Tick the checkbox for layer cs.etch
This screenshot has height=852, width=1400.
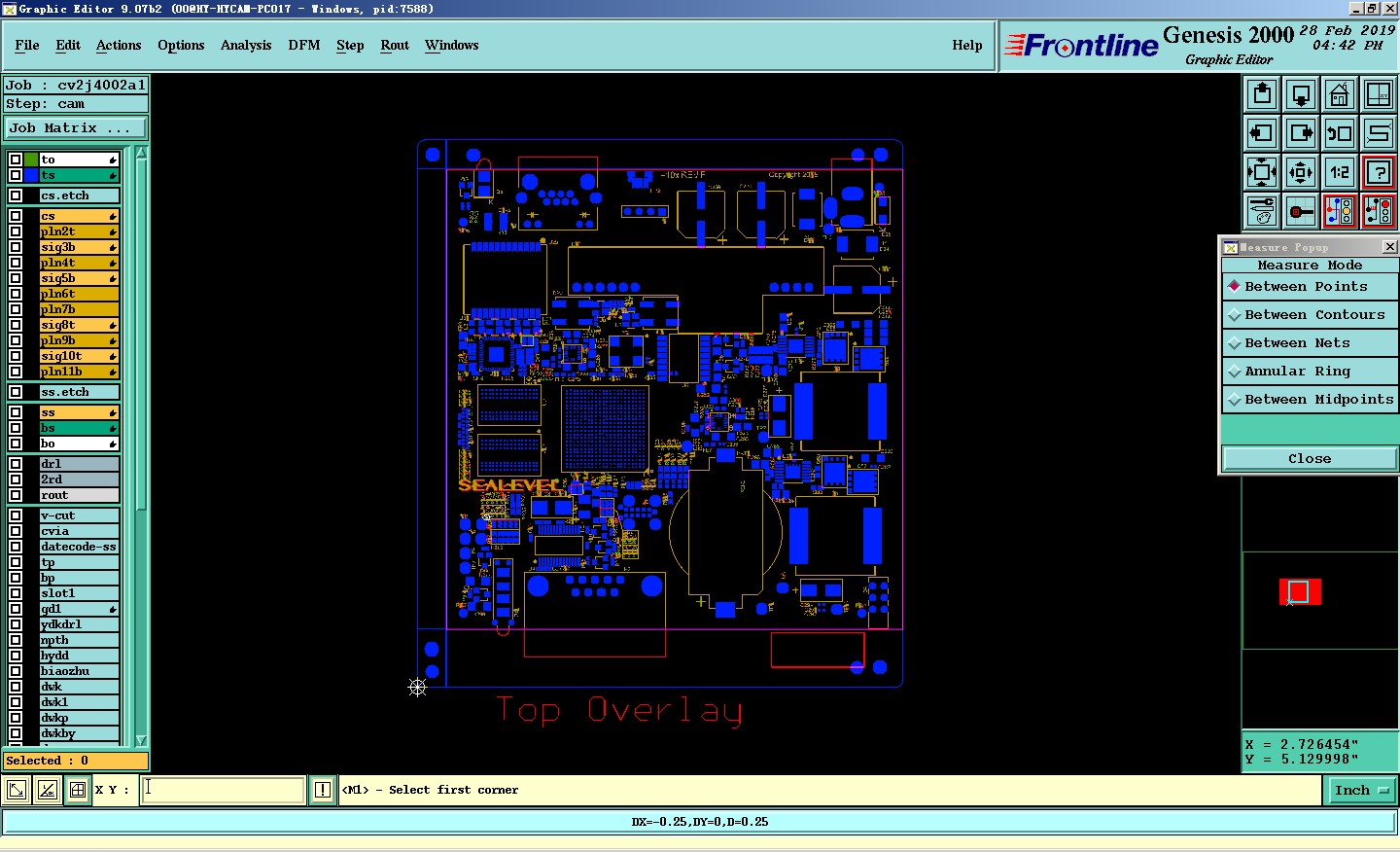coord(16,195)
